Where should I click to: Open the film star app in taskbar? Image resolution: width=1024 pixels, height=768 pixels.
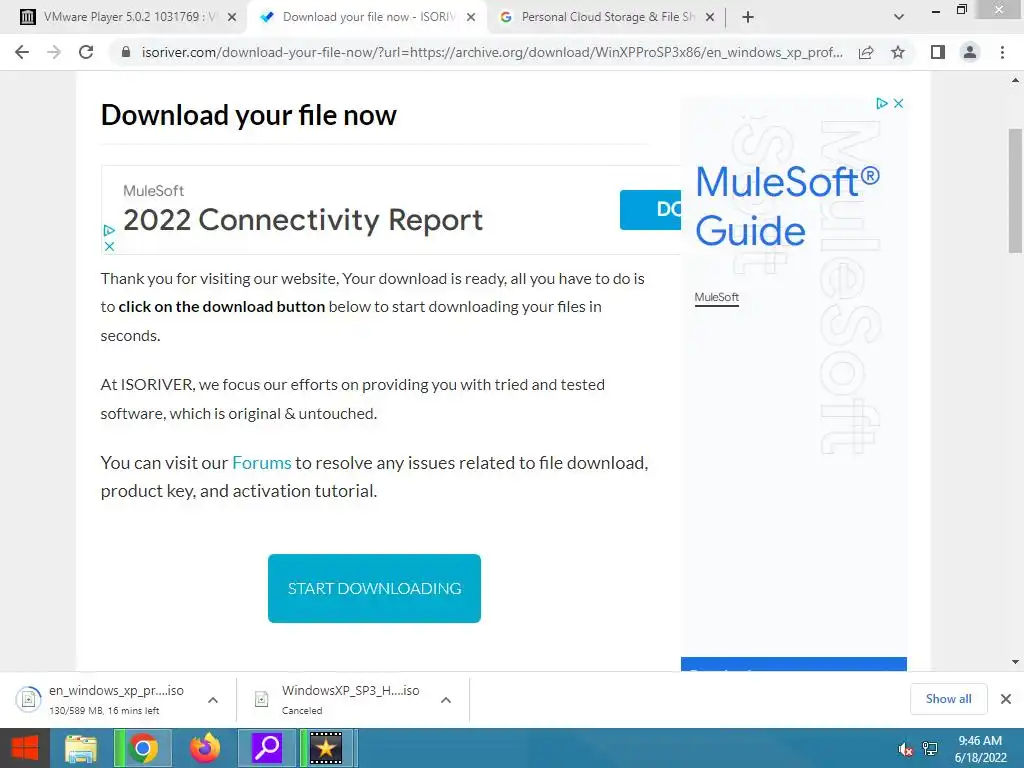[x=326, y=748]
